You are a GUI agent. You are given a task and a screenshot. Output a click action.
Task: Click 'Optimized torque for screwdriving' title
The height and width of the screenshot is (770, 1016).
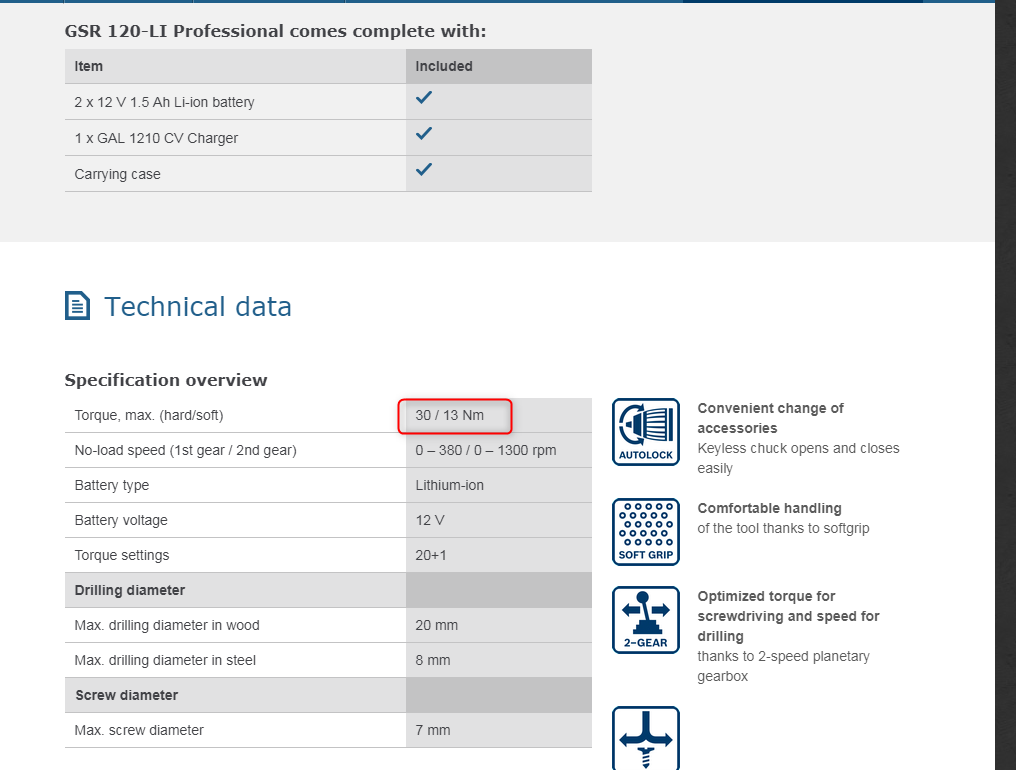pos(789,616)
